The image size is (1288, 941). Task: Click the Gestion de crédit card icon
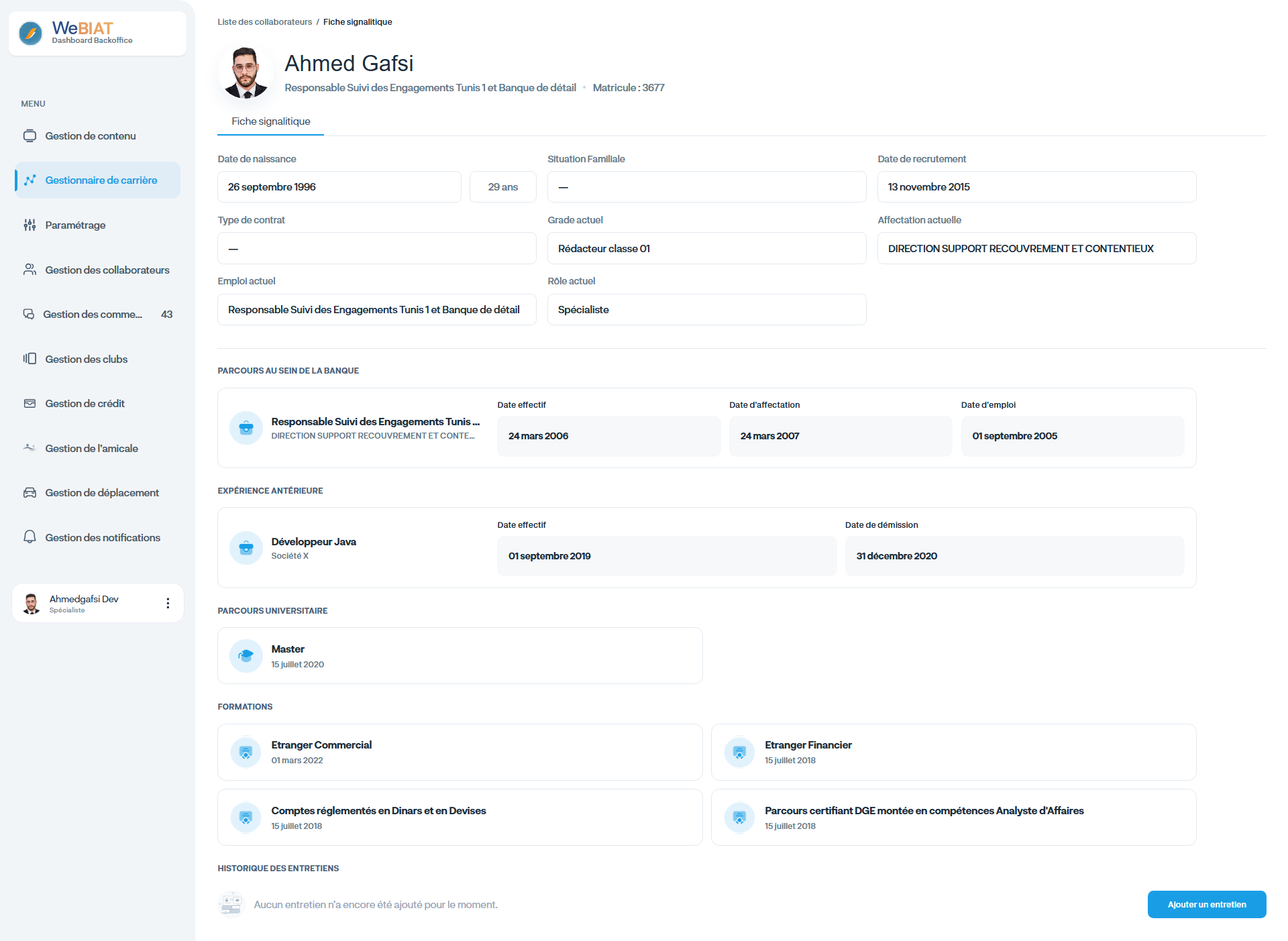pyautogui.click(x=30, y=403)
